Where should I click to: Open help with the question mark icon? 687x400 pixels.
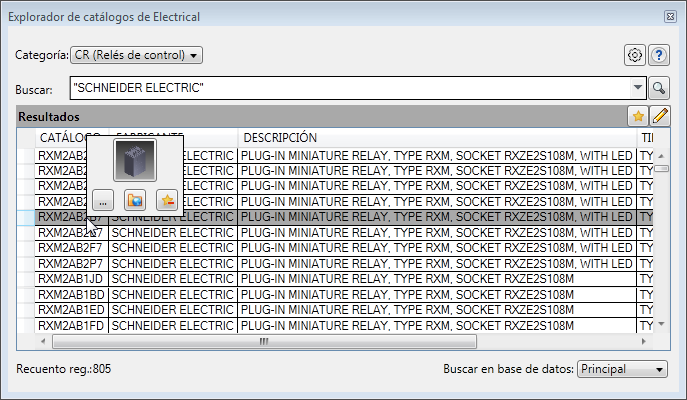pyautogui.click(x=659, y=55)
